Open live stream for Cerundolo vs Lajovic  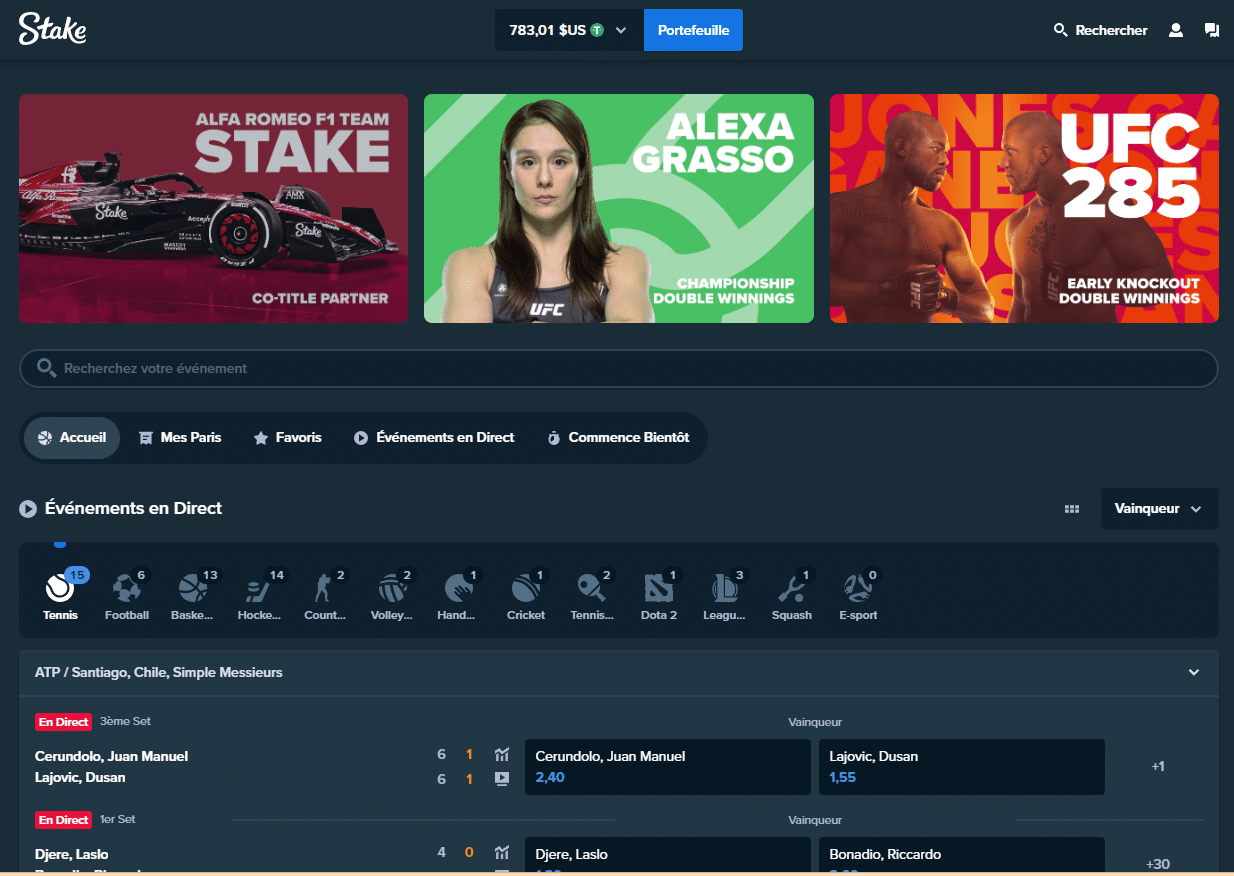click(x=502, y=778)
